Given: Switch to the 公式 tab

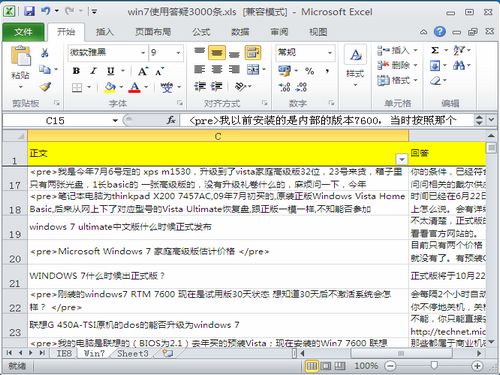Looking at the screenshot, I should tap(201, 32).
